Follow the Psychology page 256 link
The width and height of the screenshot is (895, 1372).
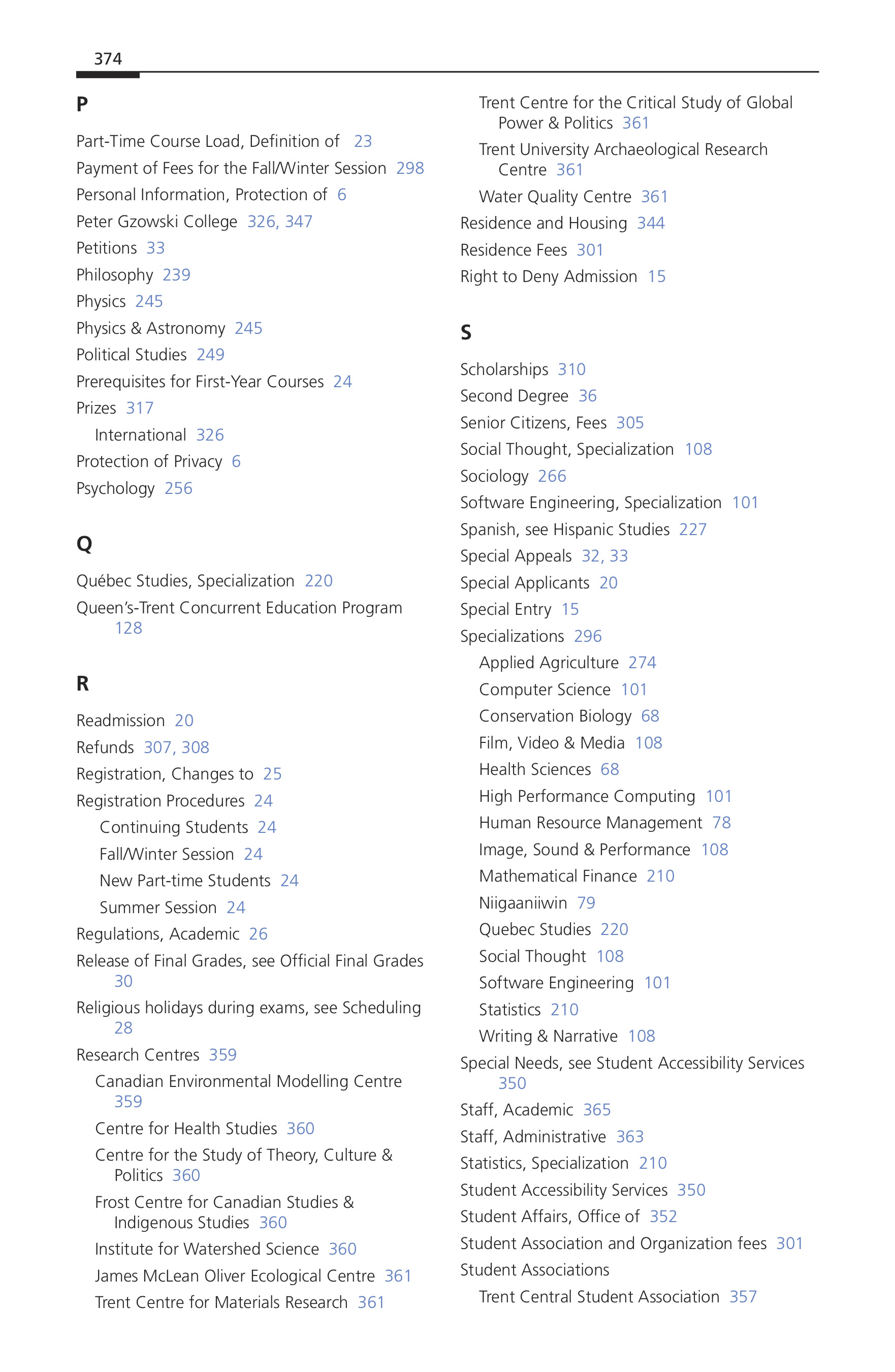pos(179,489)
